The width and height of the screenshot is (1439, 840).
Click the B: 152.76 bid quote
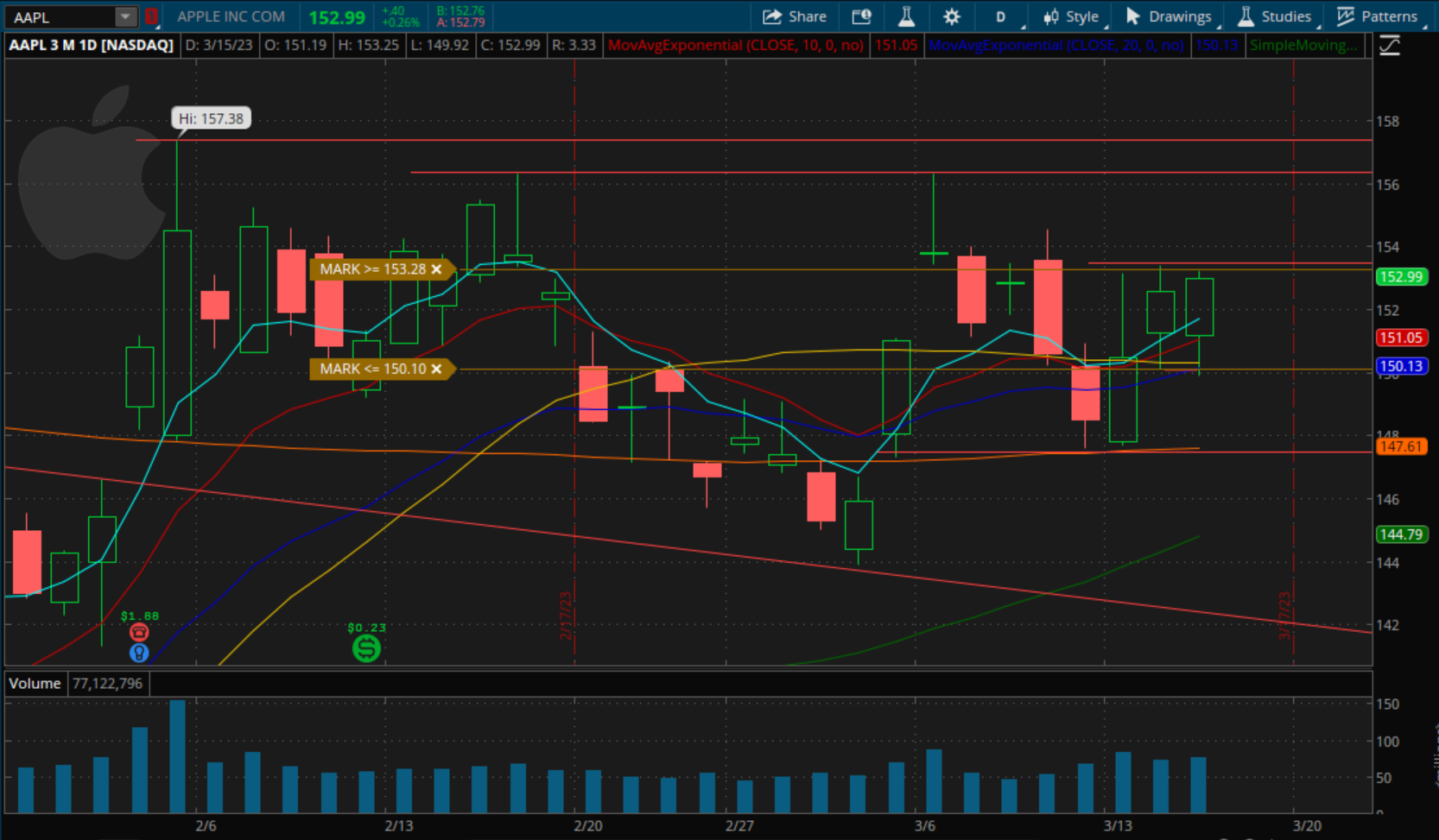(x=460, y=10)
